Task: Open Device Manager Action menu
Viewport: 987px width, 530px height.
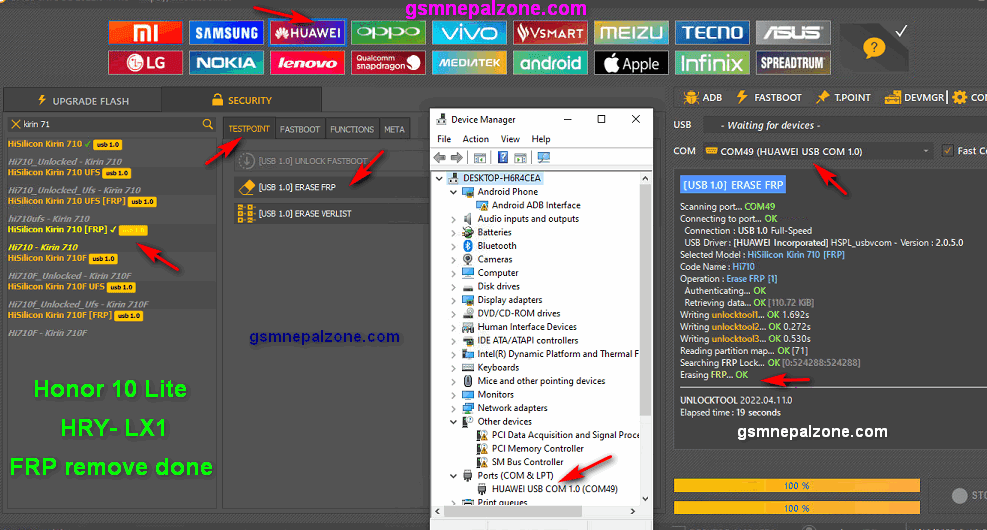Action: (x=475, y=139)
